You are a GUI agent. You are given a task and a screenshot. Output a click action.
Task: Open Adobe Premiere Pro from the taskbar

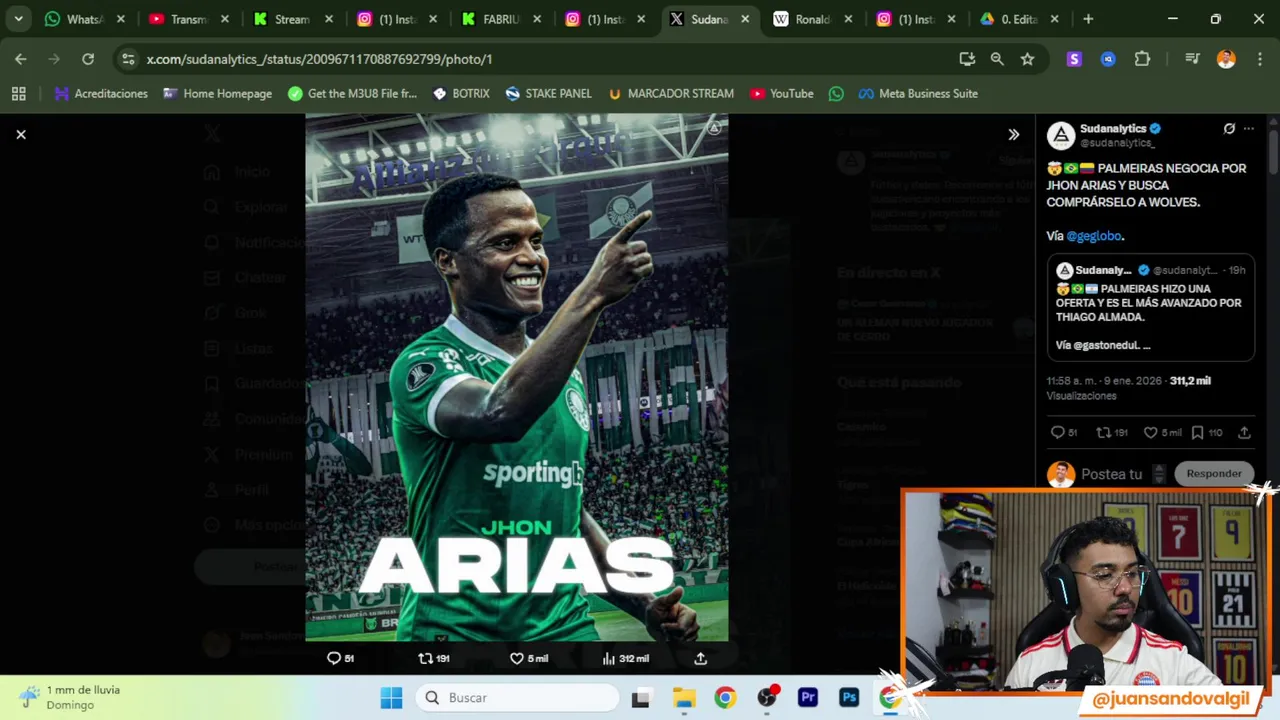808,698
